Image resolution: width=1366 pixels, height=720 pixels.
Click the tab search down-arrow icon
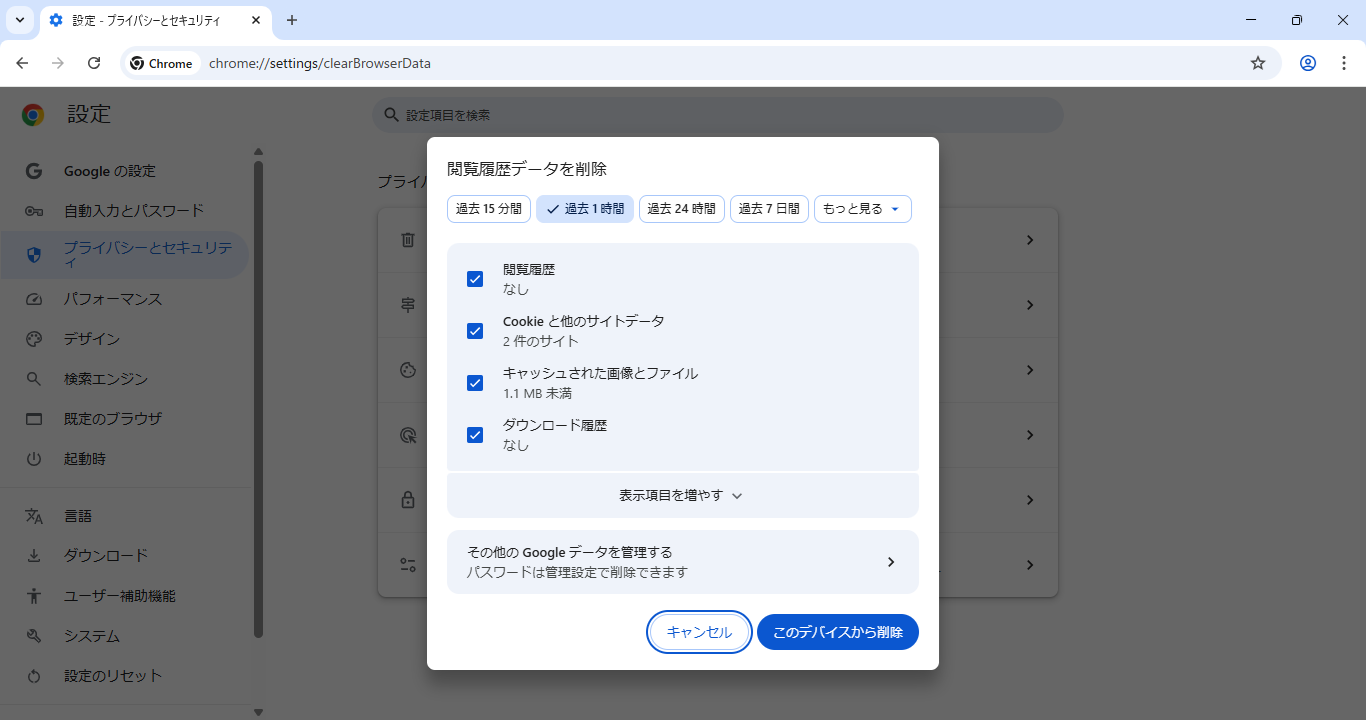(19, 20)
